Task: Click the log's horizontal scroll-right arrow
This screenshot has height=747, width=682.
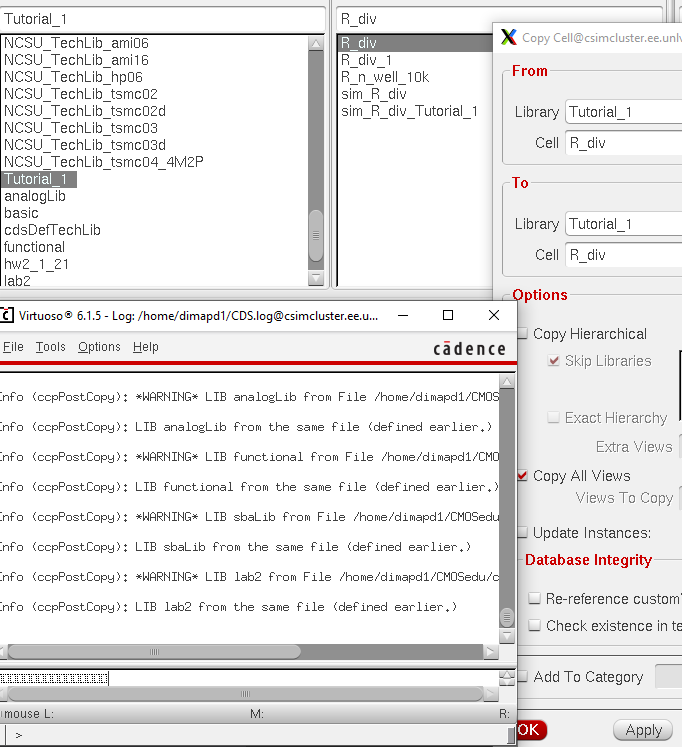Action: click(491, 651)
